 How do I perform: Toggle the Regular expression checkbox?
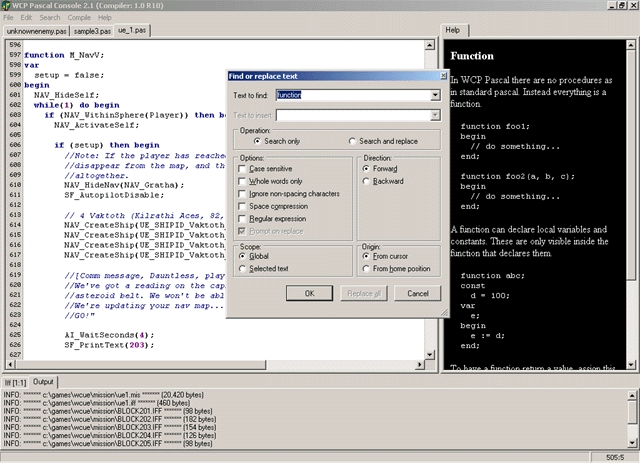click(243, 217)
